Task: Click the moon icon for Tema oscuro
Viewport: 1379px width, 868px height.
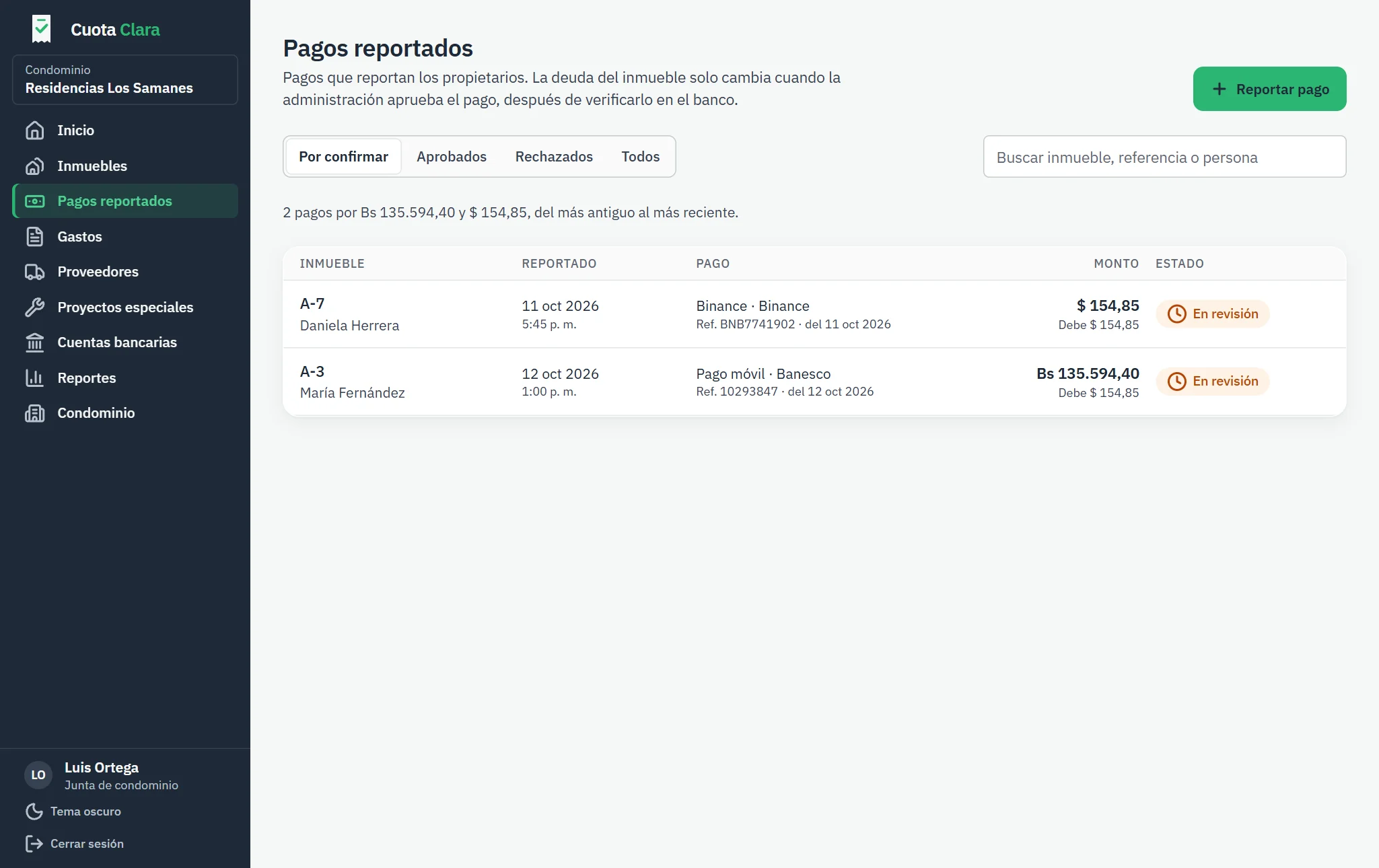Action: tap(34, 811)
